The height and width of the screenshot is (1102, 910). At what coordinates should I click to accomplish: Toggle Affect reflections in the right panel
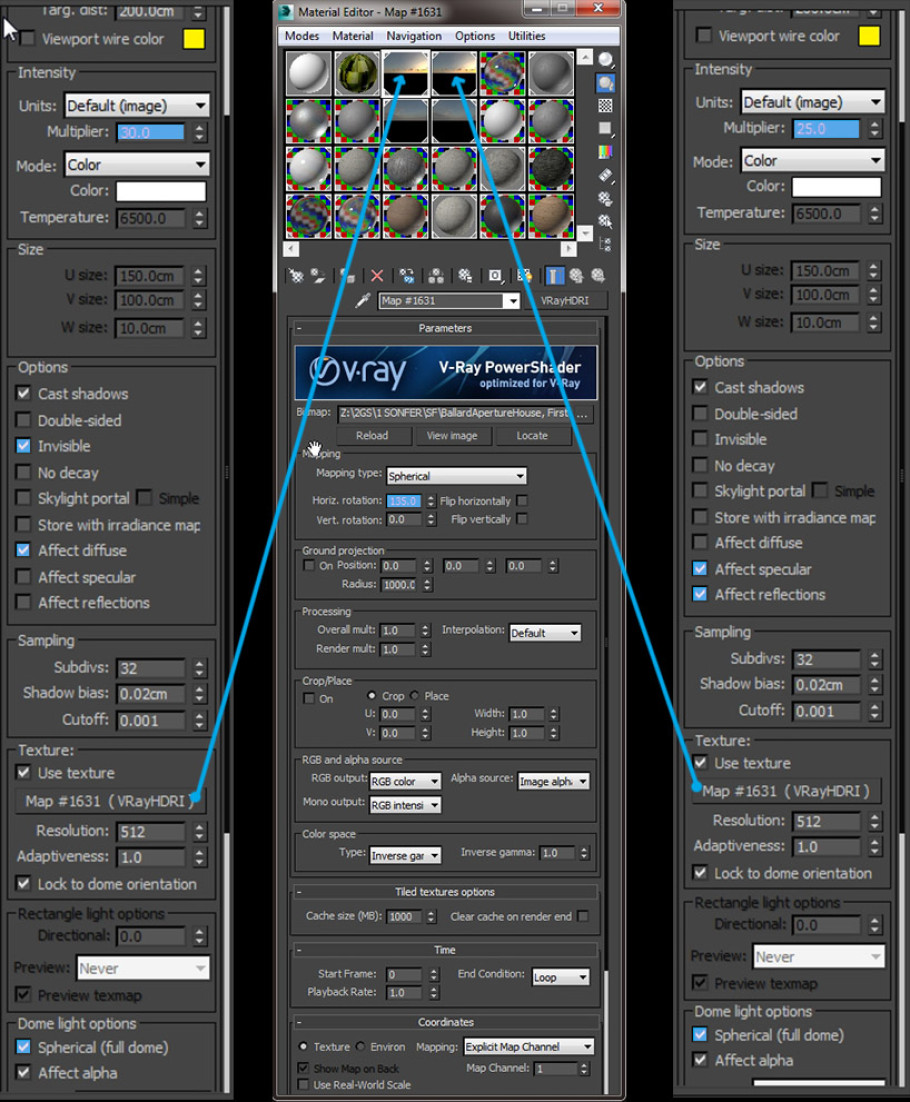[x=700, y=595]
